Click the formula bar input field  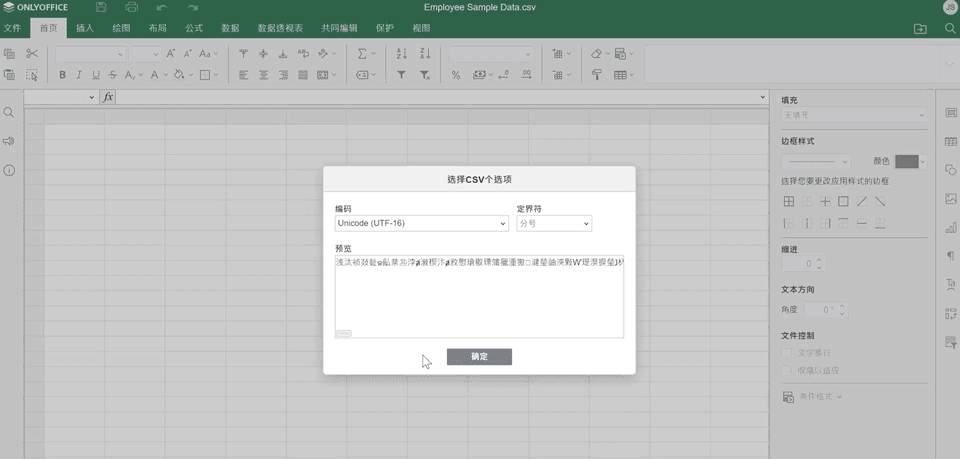tap(438, 97)
